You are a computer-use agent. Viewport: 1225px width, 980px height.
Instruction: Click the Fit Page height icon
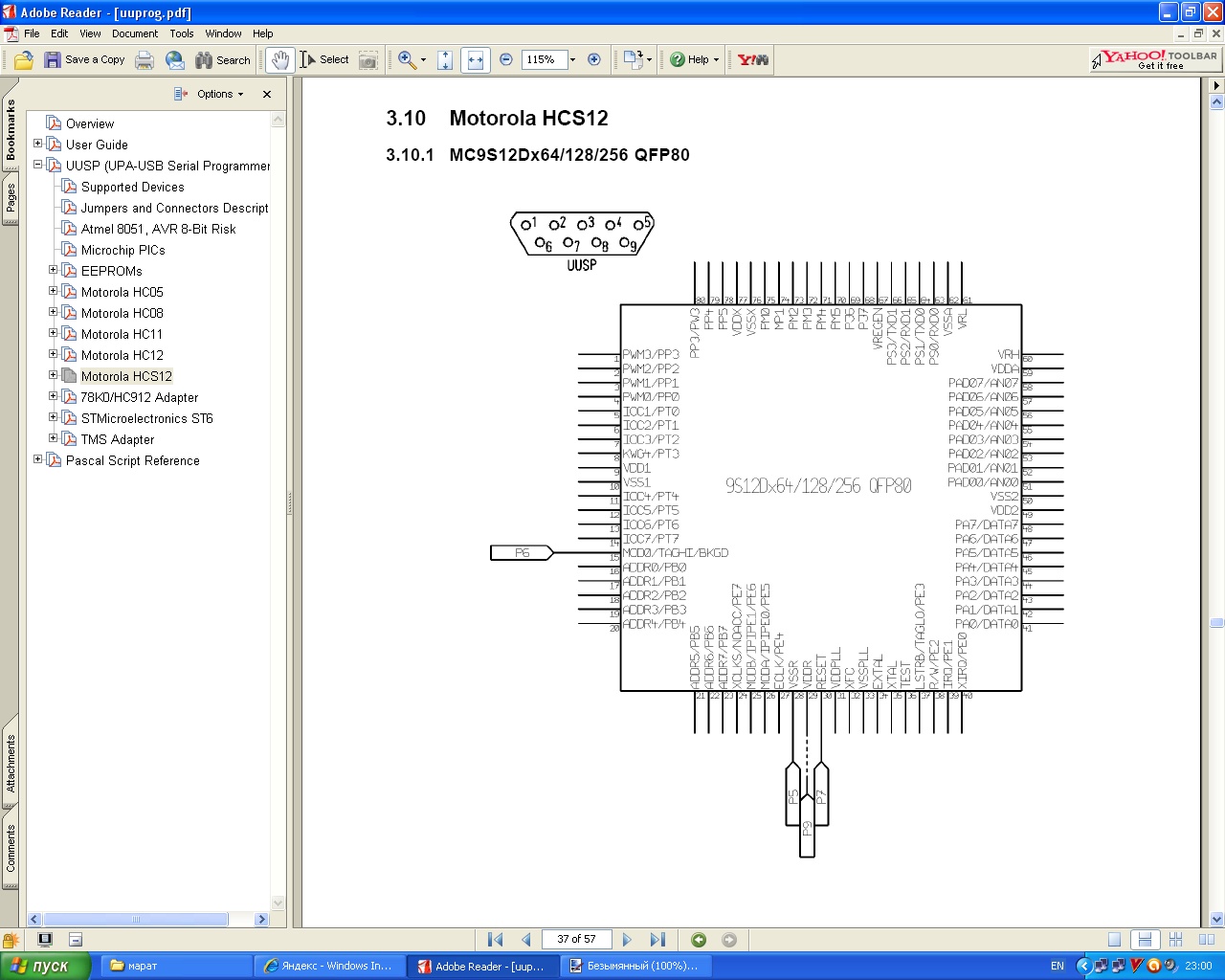[x=445, y=60]
